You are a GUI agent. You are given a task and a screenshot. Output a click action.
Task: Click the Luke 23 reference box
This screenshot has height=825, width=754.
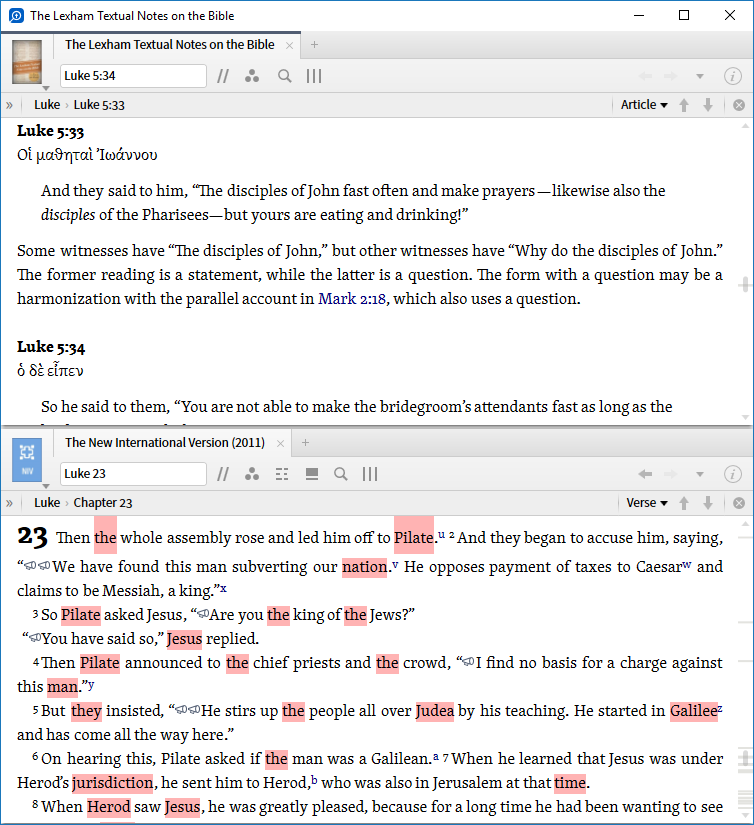[x=133, y=474]
